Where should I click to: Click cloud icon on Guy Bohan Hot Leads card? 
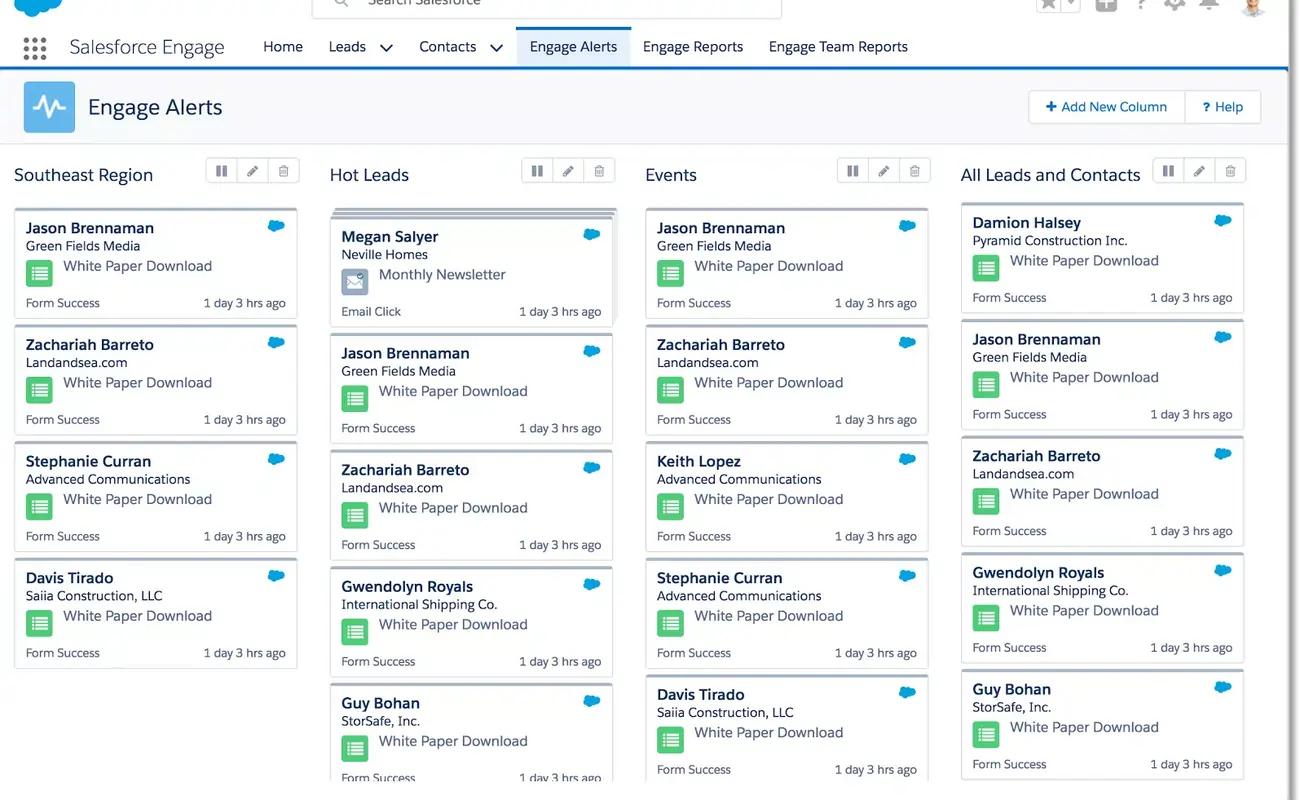point(592,701)
